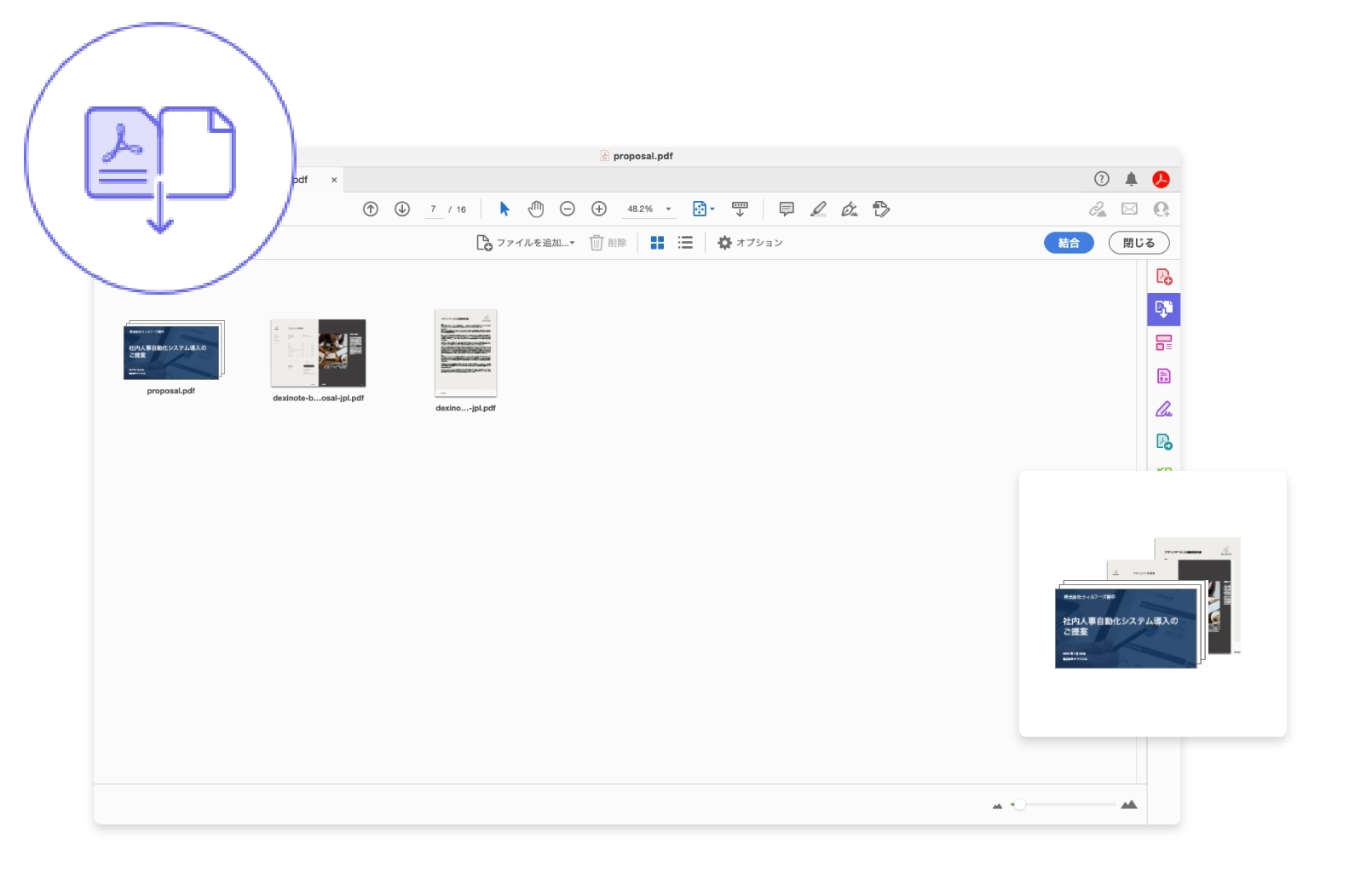The image size is (1372, 896).
Task: Click the page number field showing 7
Action: point(434,210)
